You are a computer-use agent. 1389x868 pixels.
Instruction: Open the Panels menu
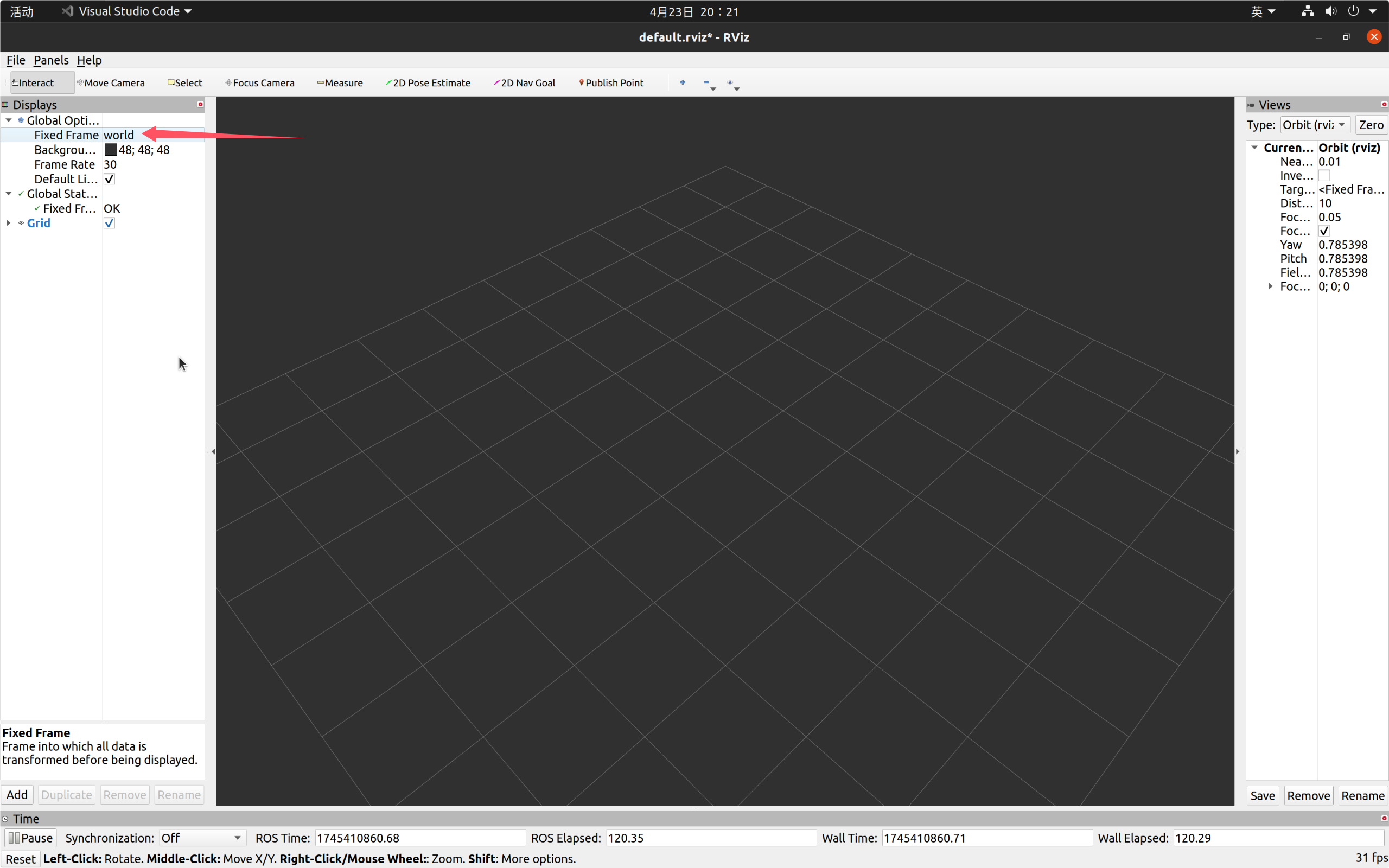pos(50,60)
